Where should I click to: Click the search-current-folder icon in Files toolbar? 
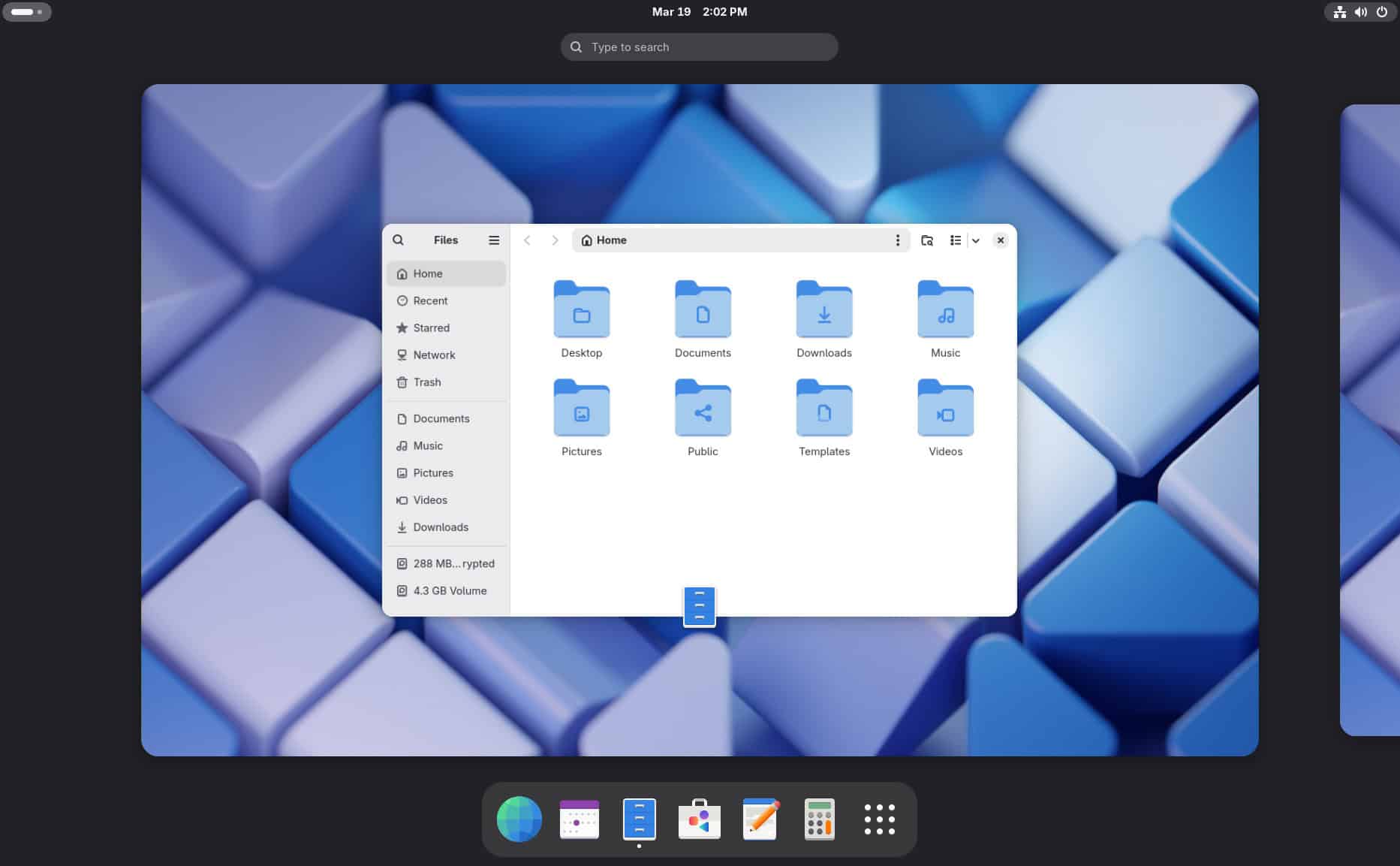[927, 240]
